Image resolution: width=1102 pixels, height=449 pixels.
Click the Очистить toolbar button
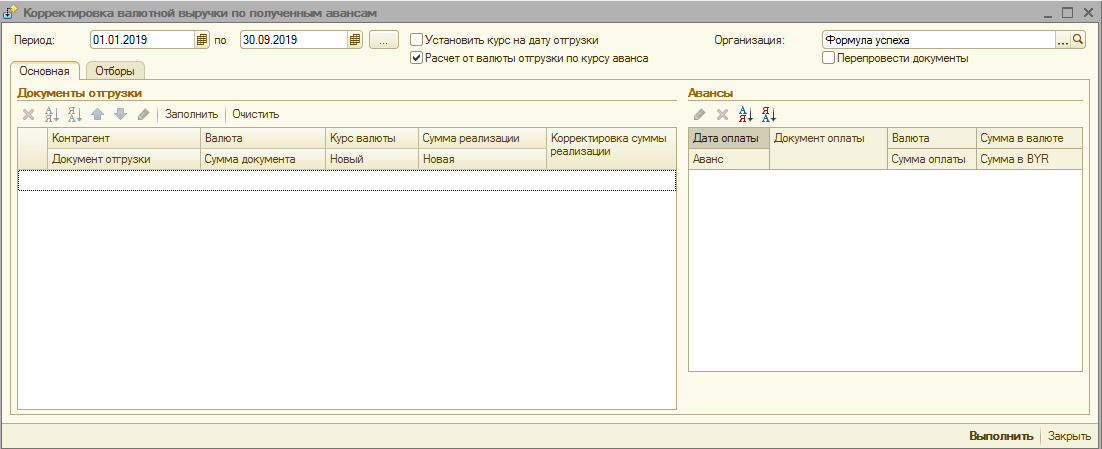(x=255, y=114)
